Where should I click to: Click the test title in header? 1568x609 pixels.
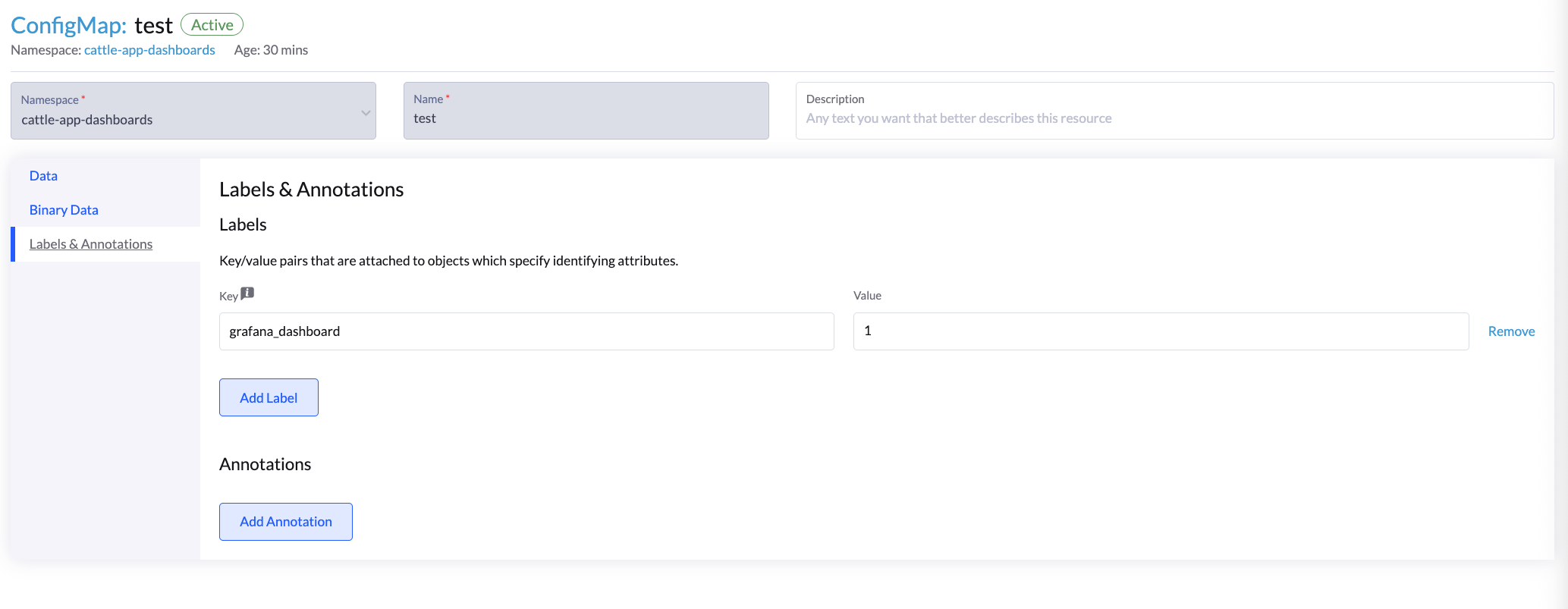coord(153,26)
